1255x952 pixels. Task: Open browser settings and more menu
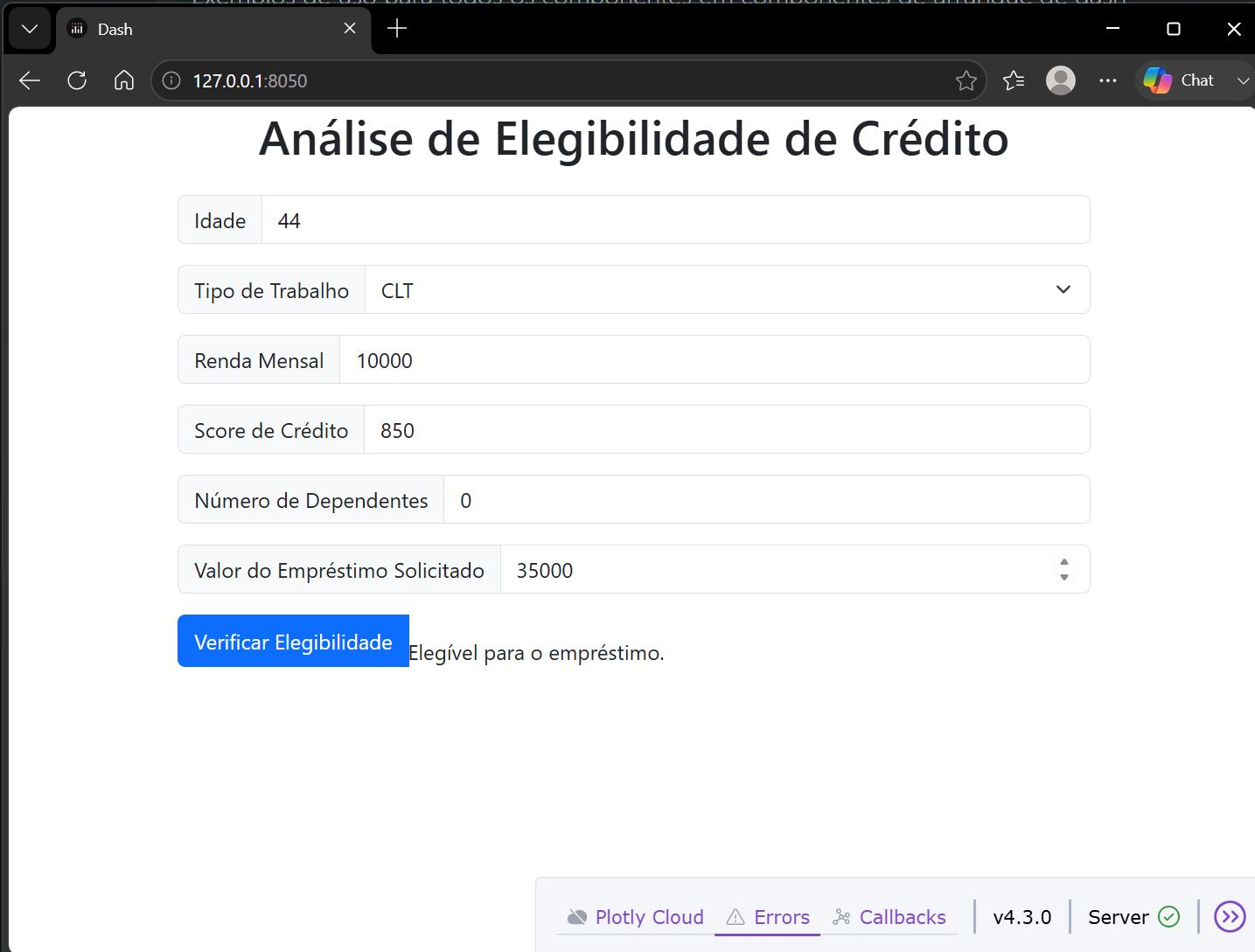1108,80
